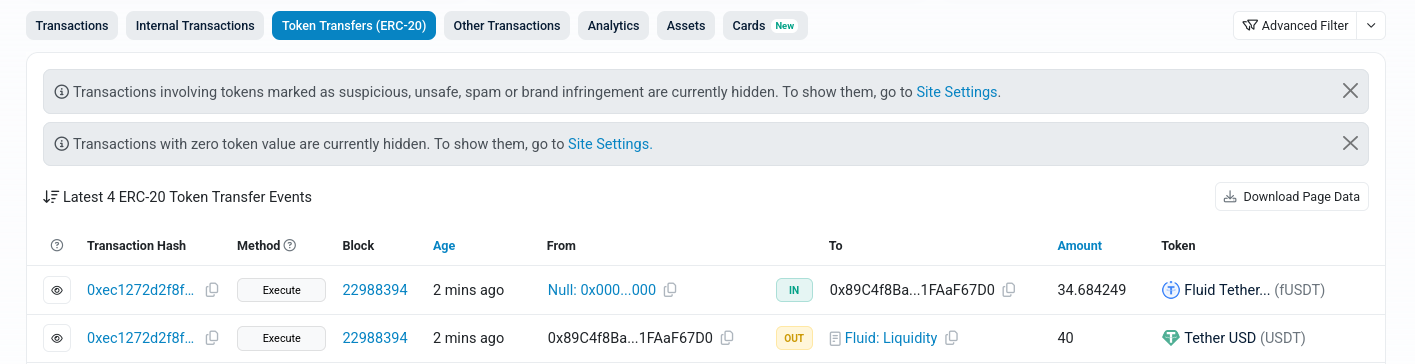
Task: Dismiss the suspicious tokens hidden notice
Action: (x=1350, y=91)
